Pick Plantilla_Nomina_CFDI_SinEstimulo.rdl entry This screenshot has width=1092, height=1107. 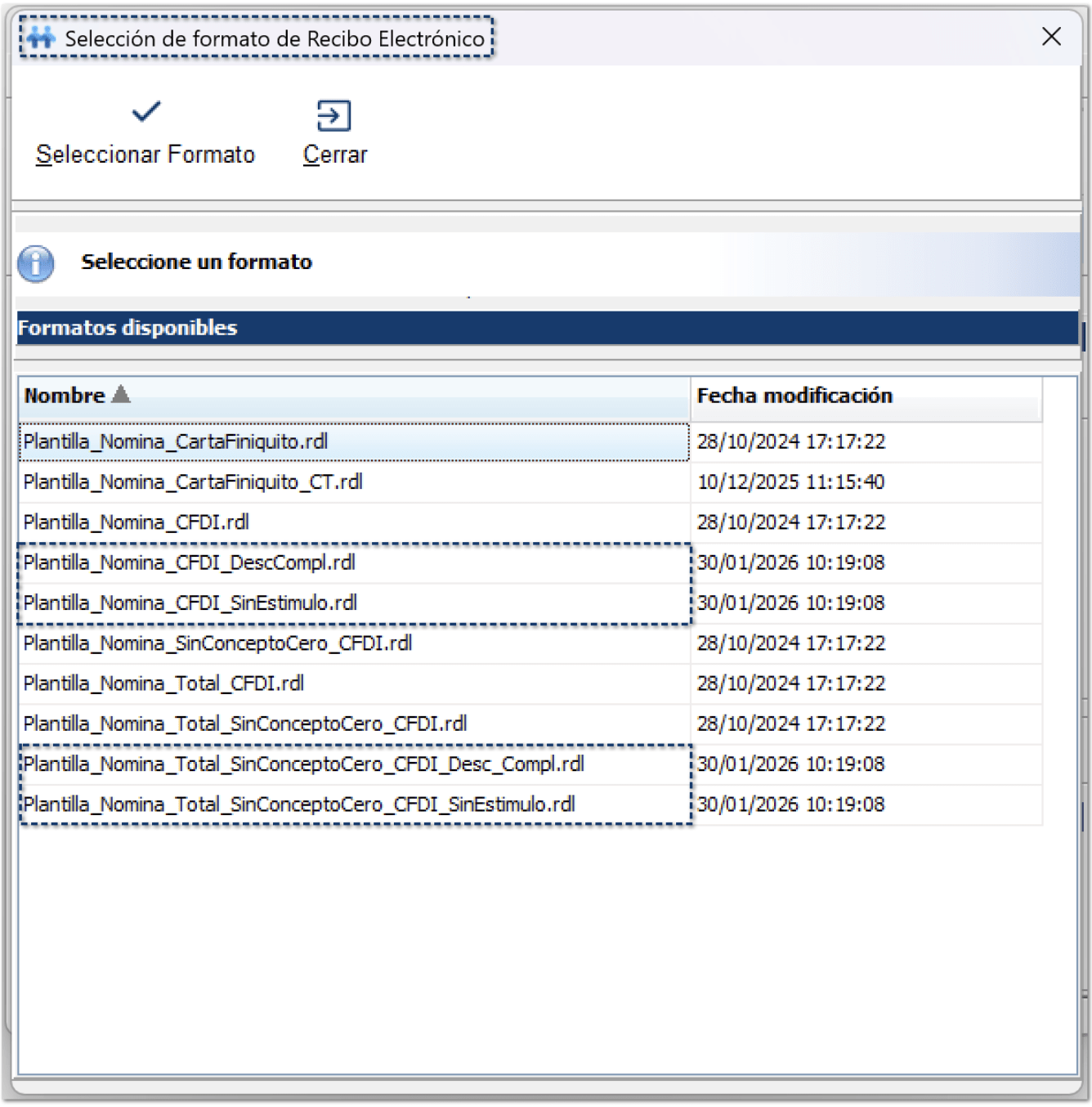[x=190, y=603]
